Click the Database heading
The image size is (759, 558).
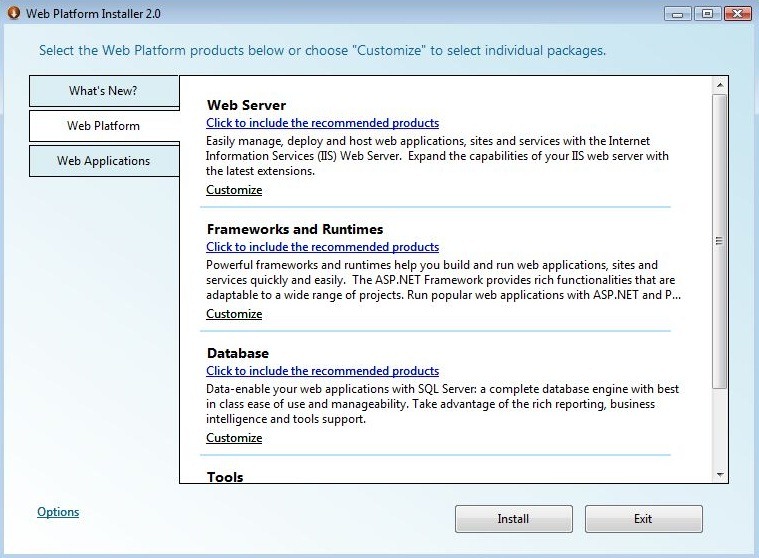click(238, 353)
